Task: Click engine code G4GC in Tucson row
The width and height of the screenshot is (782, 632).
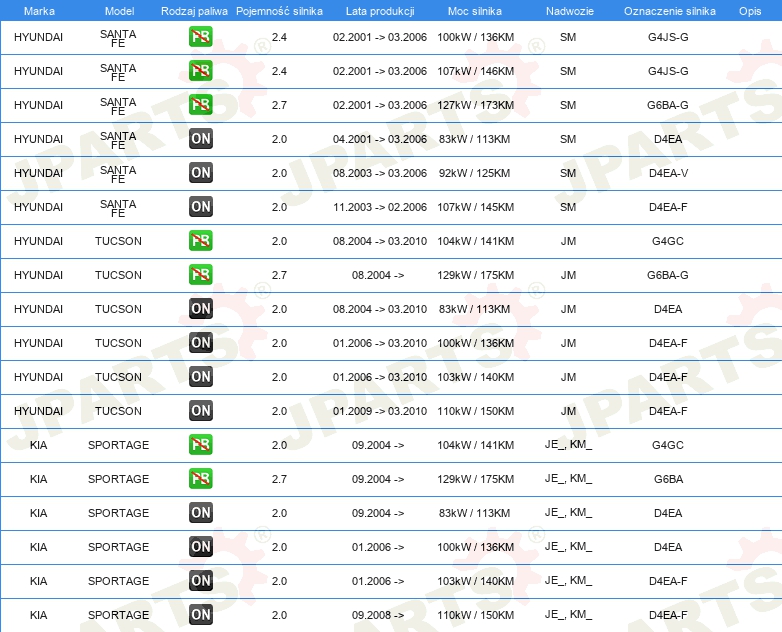Action: (x=668, y=241)
